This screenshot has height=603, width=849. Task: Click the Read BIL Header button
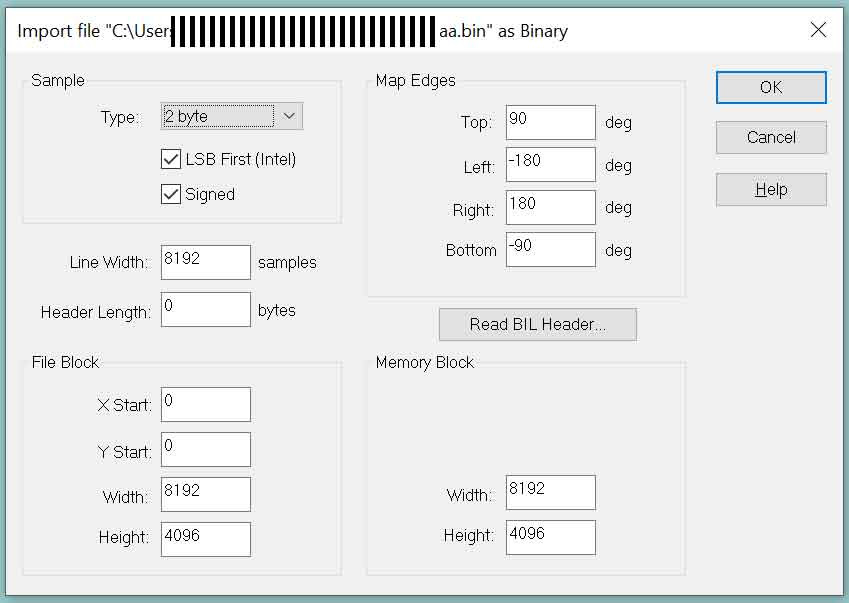pyautogui.click(x=537, y=324)
